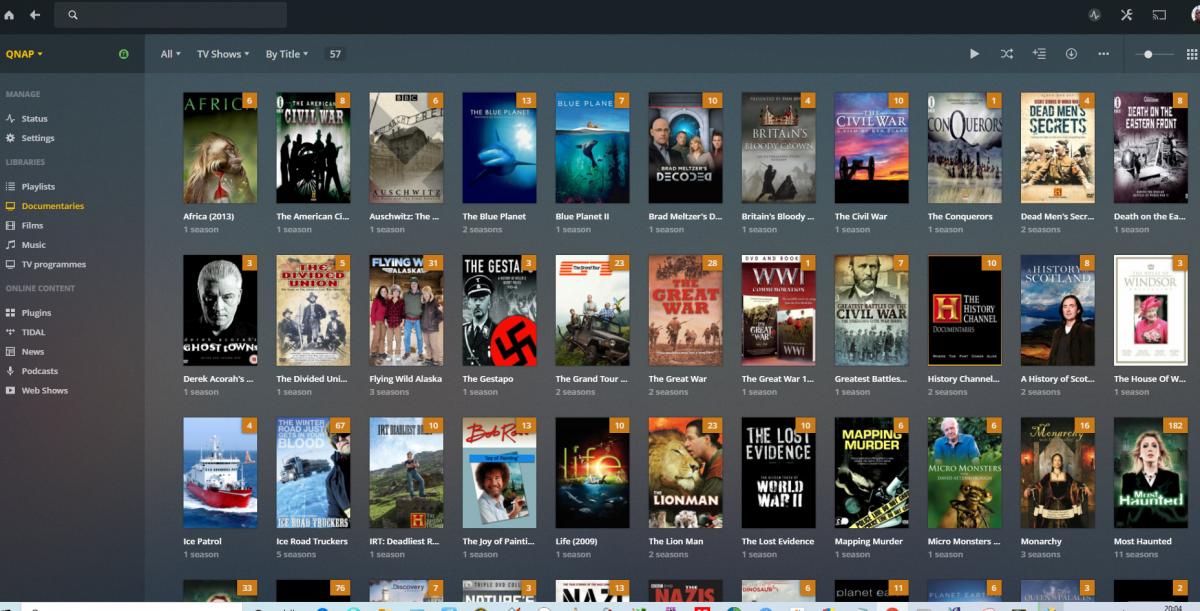Expand the QNAP server dropdown
The height and width of the screenshot is (611, 1200).
tap(24, 54)
